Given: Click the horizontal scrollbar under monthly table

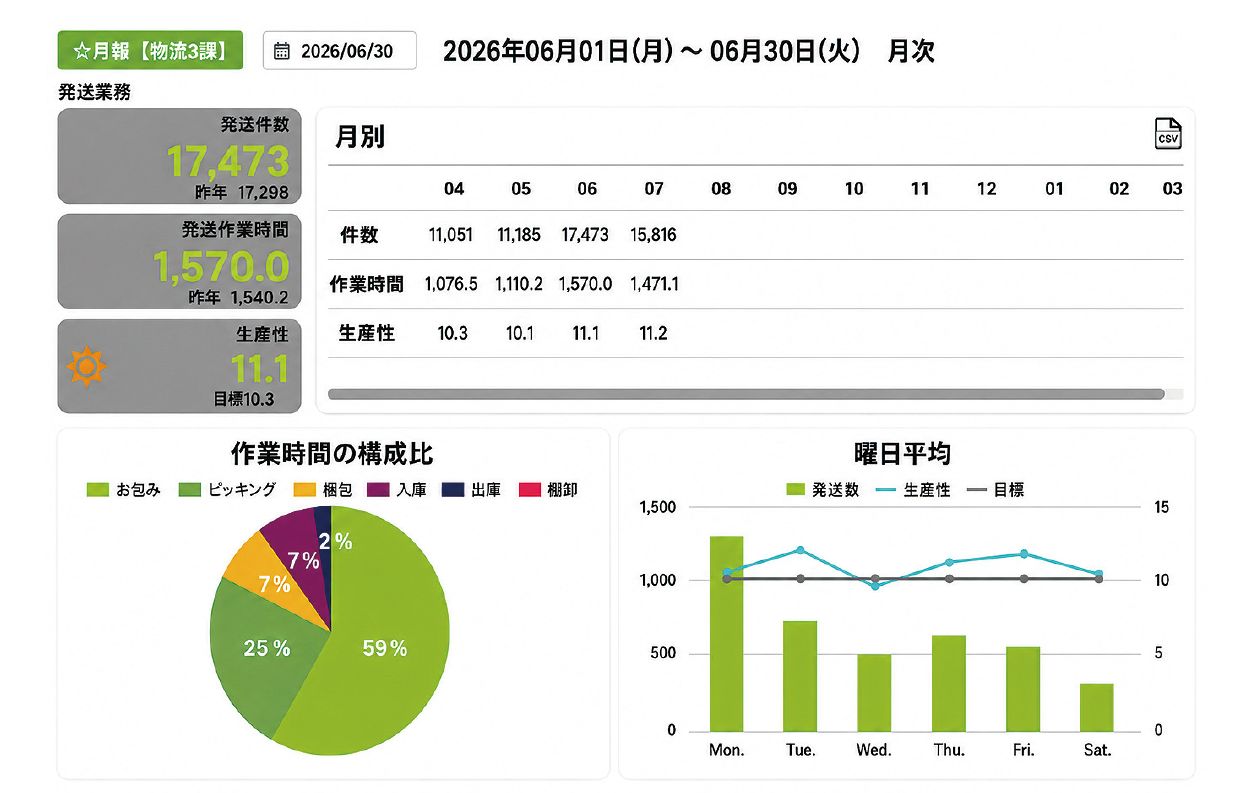Looking at the screenshot, I should click(x=746, y=394).
